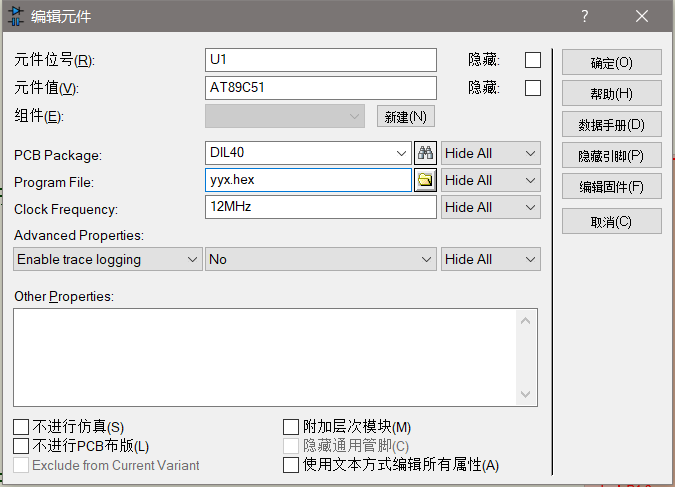Close the 编辑元件 dialog
The width and height of the screenshot is (675, 487).
pyautogui.click(x=642, y=16)
